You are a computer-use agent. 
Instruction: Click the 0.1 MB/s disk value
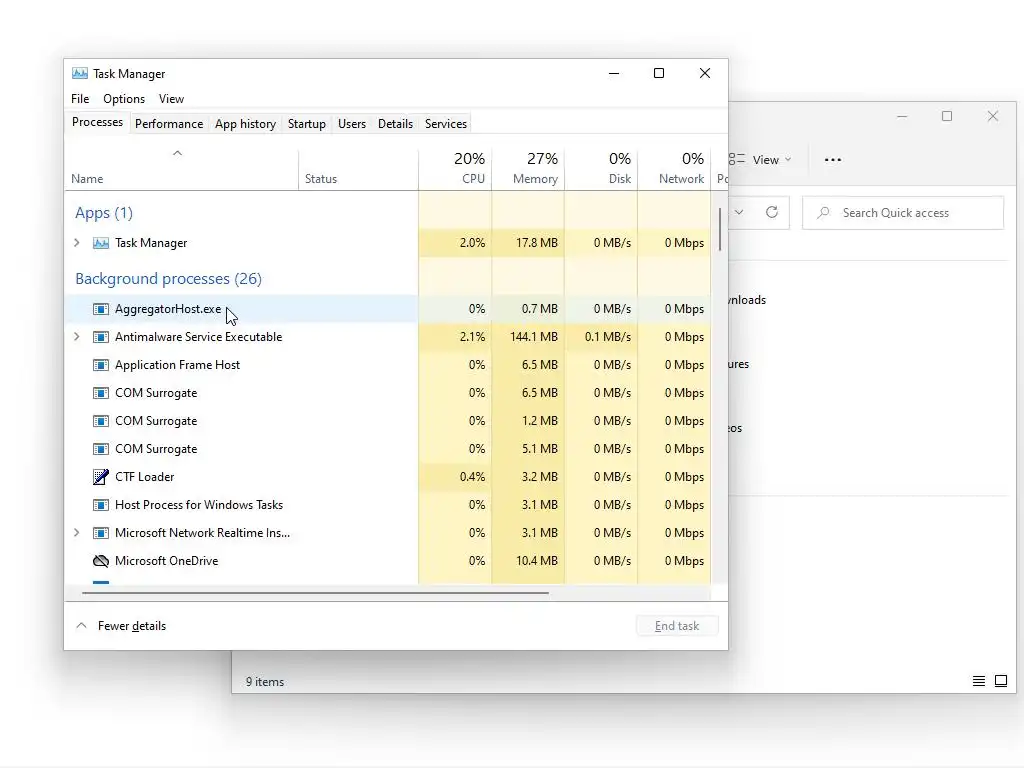tap(607, 337)
